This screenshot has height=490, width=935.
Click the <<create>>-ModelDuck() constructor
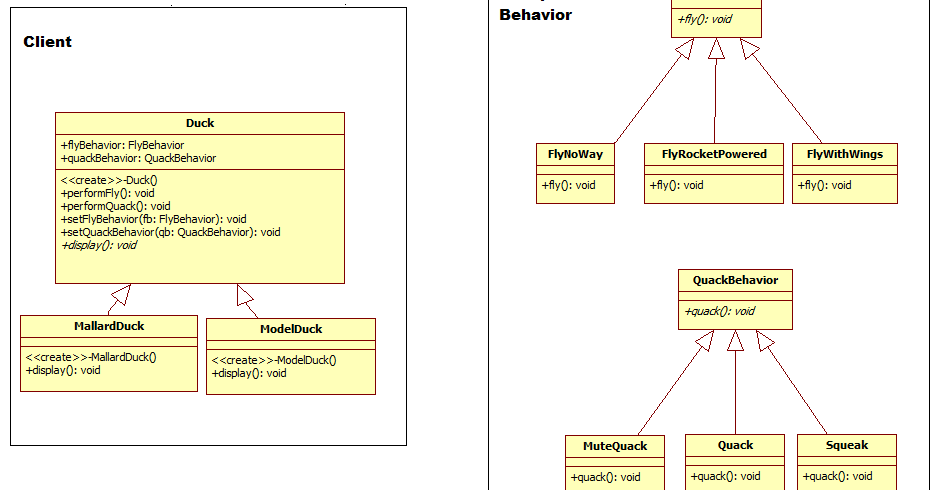click(274, 360)
